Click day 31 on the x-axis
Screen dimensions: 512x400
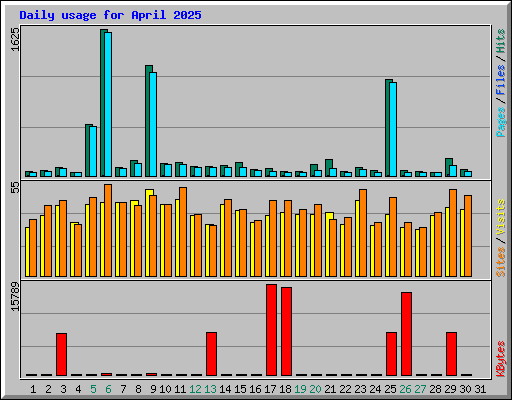480,389
